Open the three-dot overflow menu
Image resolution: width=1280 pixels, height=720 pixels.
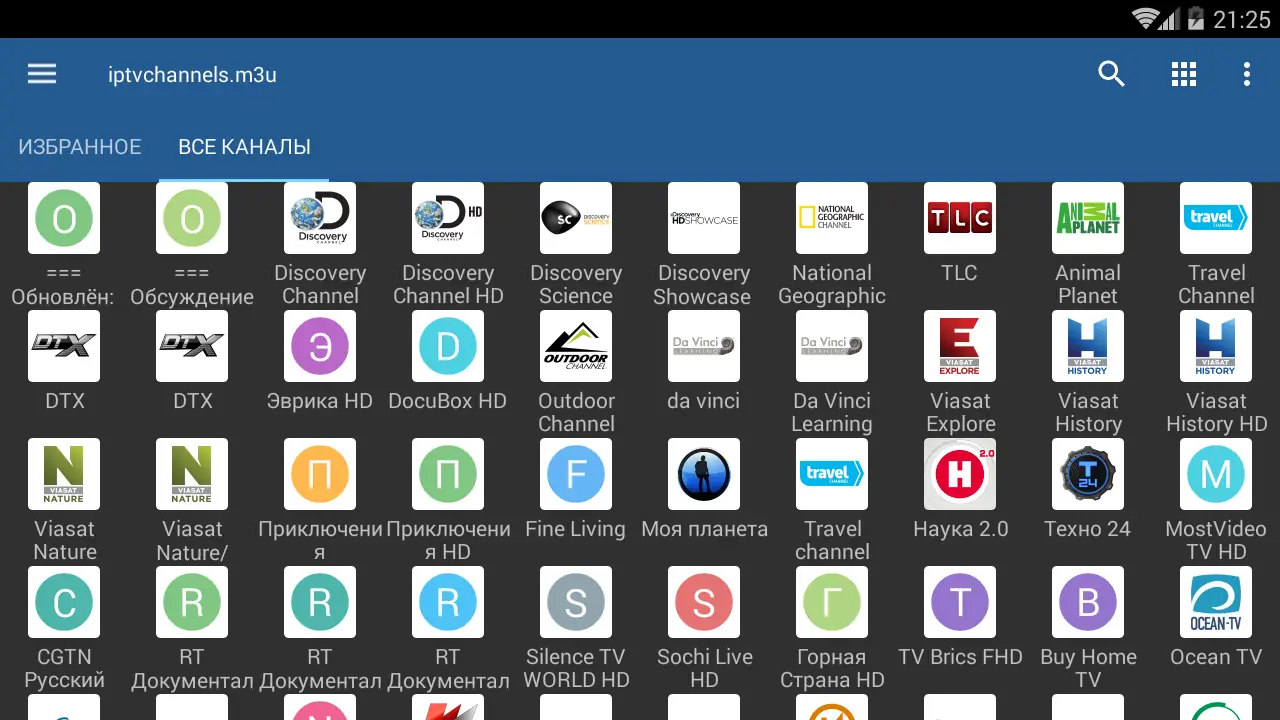[1246, 73]
